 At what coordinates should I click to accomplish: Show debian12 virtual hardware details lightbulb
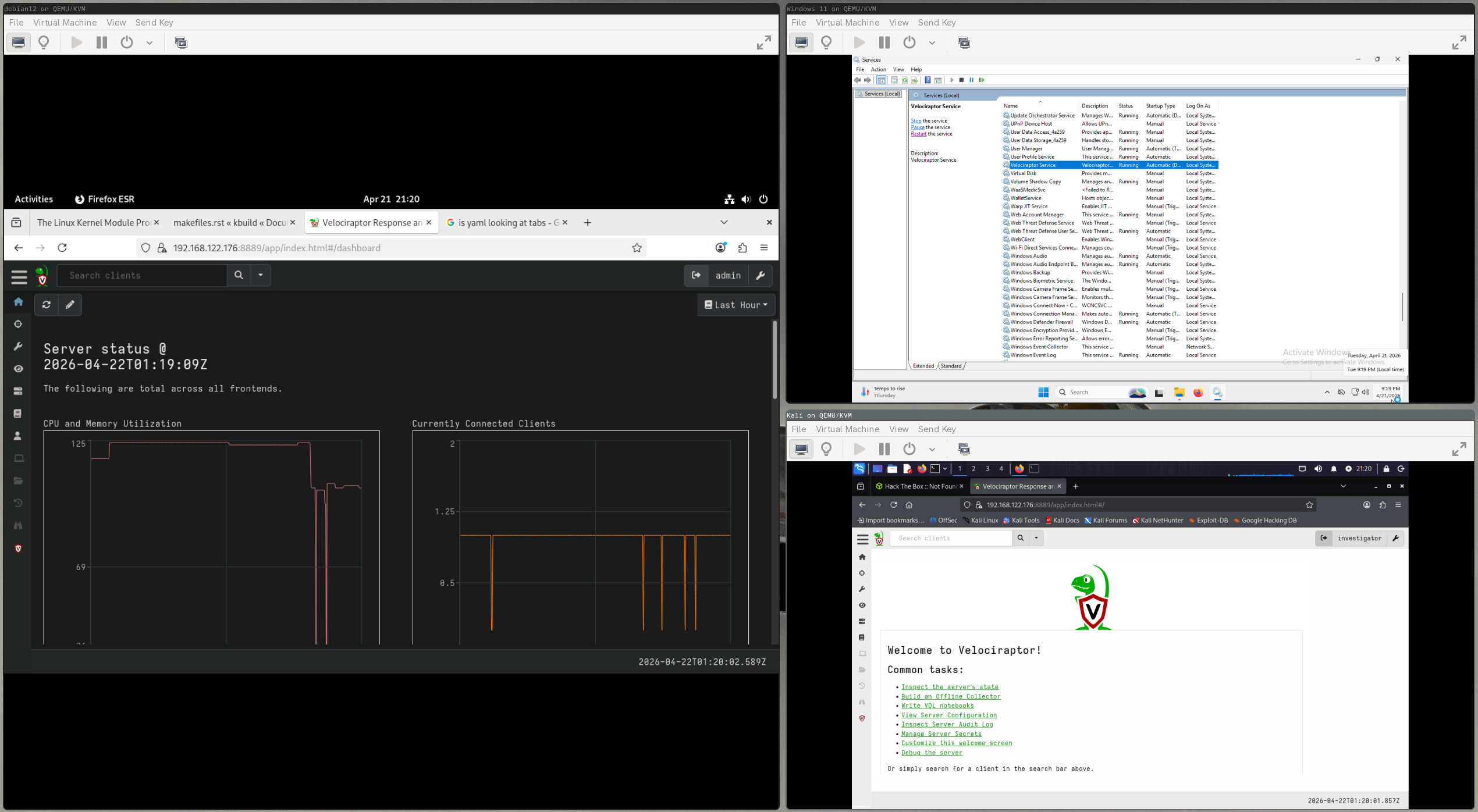pos(44,42)
